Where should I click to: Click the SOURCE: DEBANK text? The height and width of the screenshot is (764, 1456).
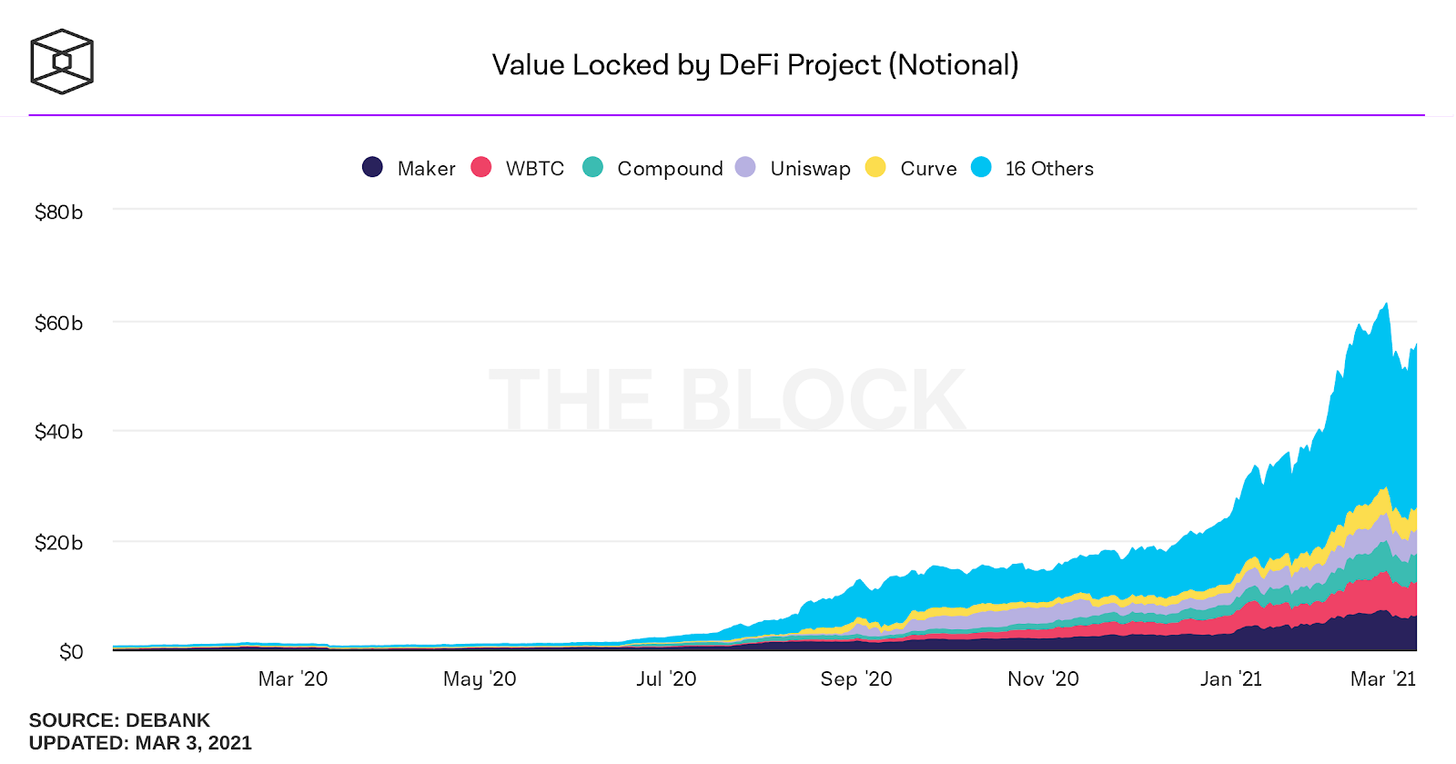[x=120, y=721]
